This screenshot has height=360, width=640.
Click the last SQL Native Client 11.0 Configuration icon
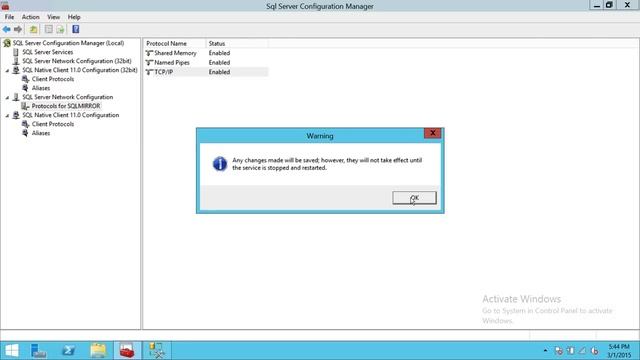point(16,115)
